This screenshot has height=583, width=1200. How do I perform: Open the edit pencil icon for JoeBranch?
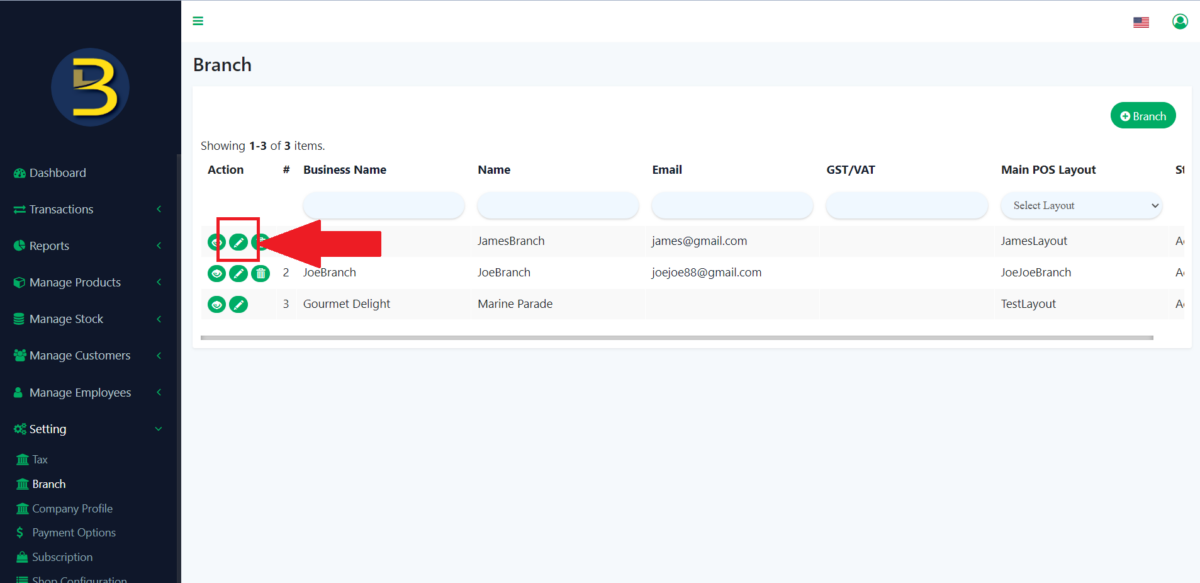[239, 272]
